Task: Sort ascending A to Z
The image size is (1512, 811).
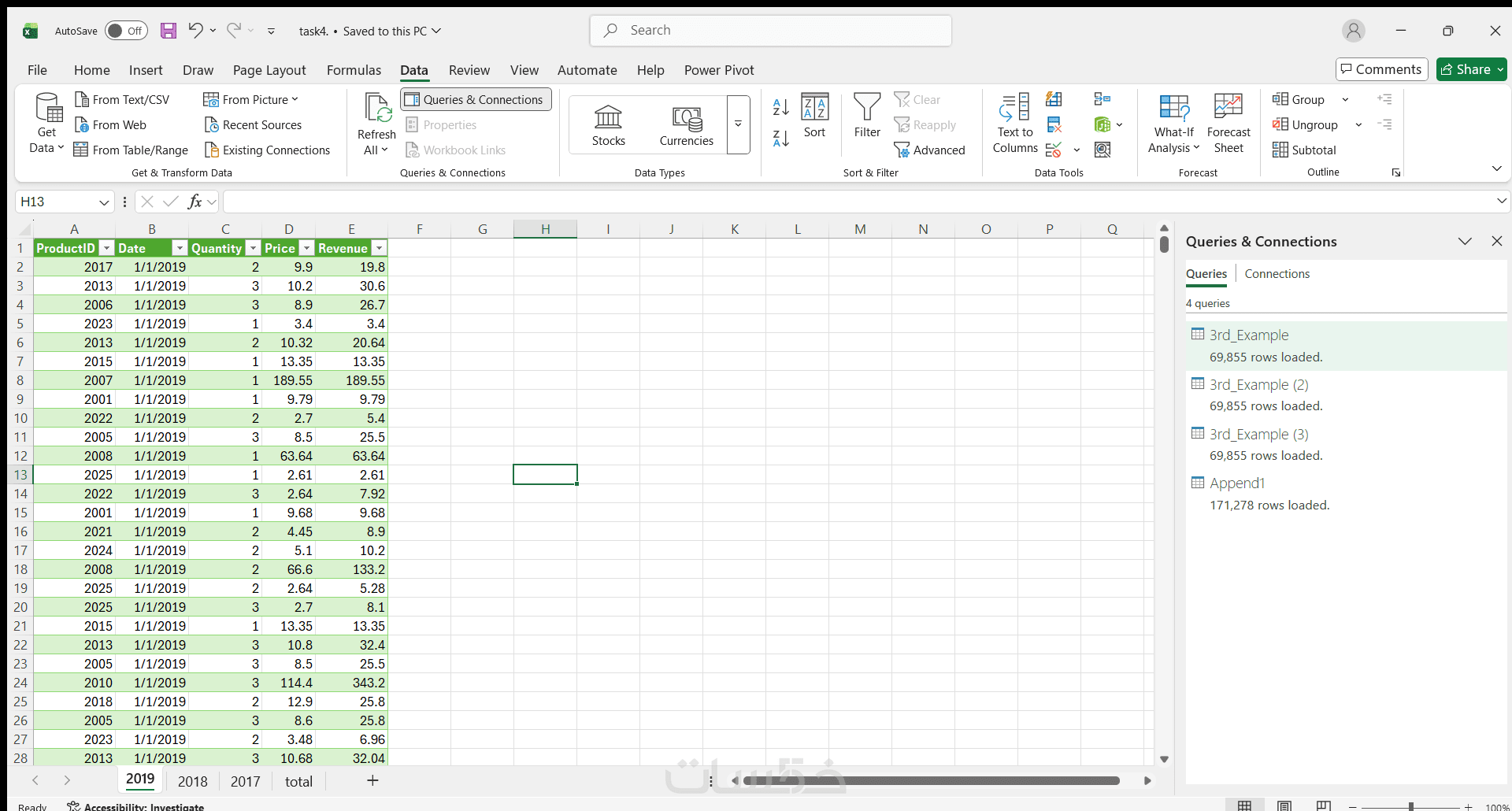Action: tap(780, 106)
